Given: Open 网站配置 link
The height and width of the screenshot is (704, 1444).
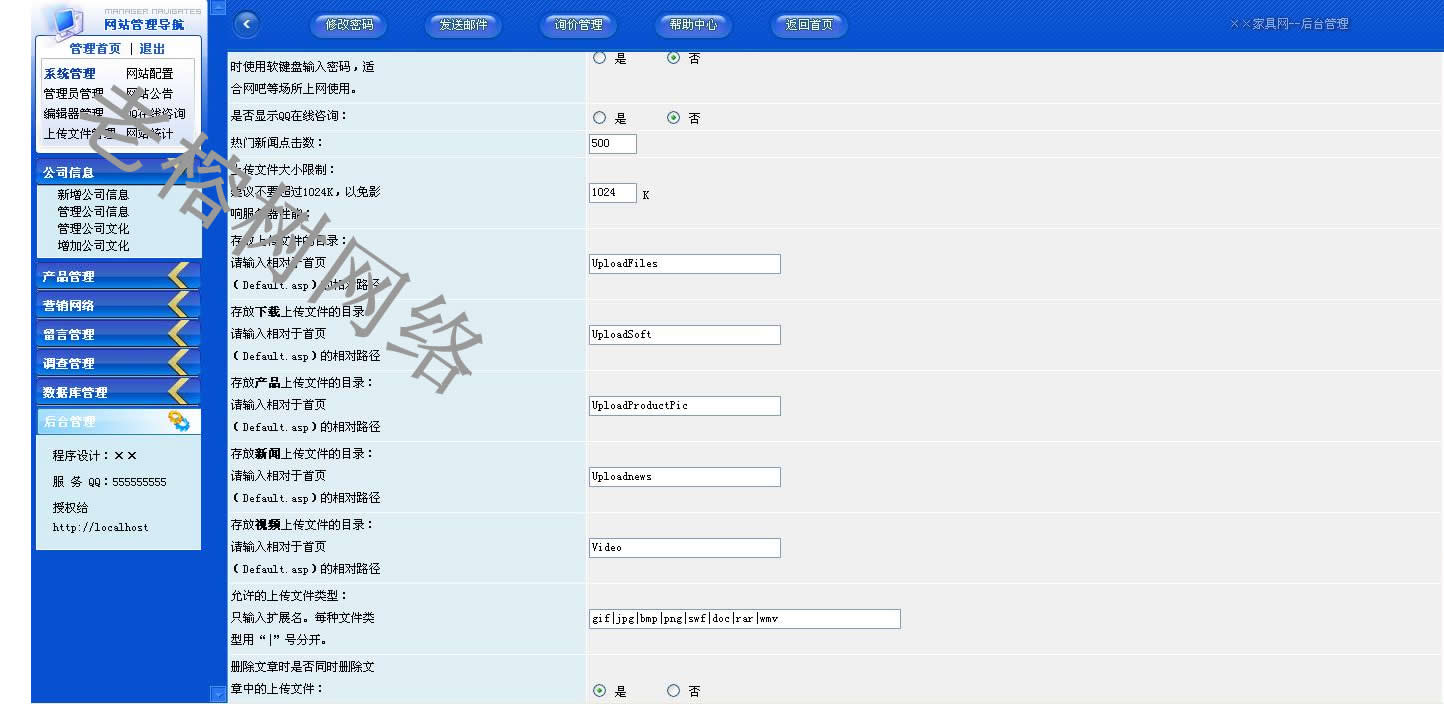Looking at the screenshot, I should [x=149, y=74].
